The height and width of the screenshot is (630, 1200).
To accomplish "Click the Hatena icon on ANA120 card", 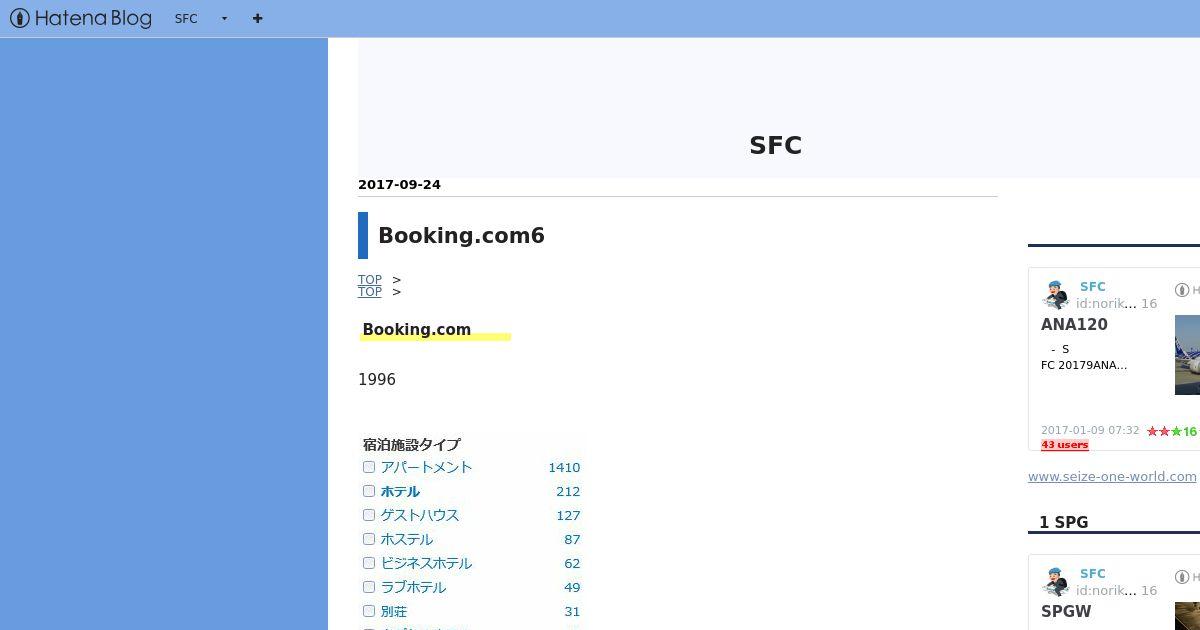I will coord(1182,290).
